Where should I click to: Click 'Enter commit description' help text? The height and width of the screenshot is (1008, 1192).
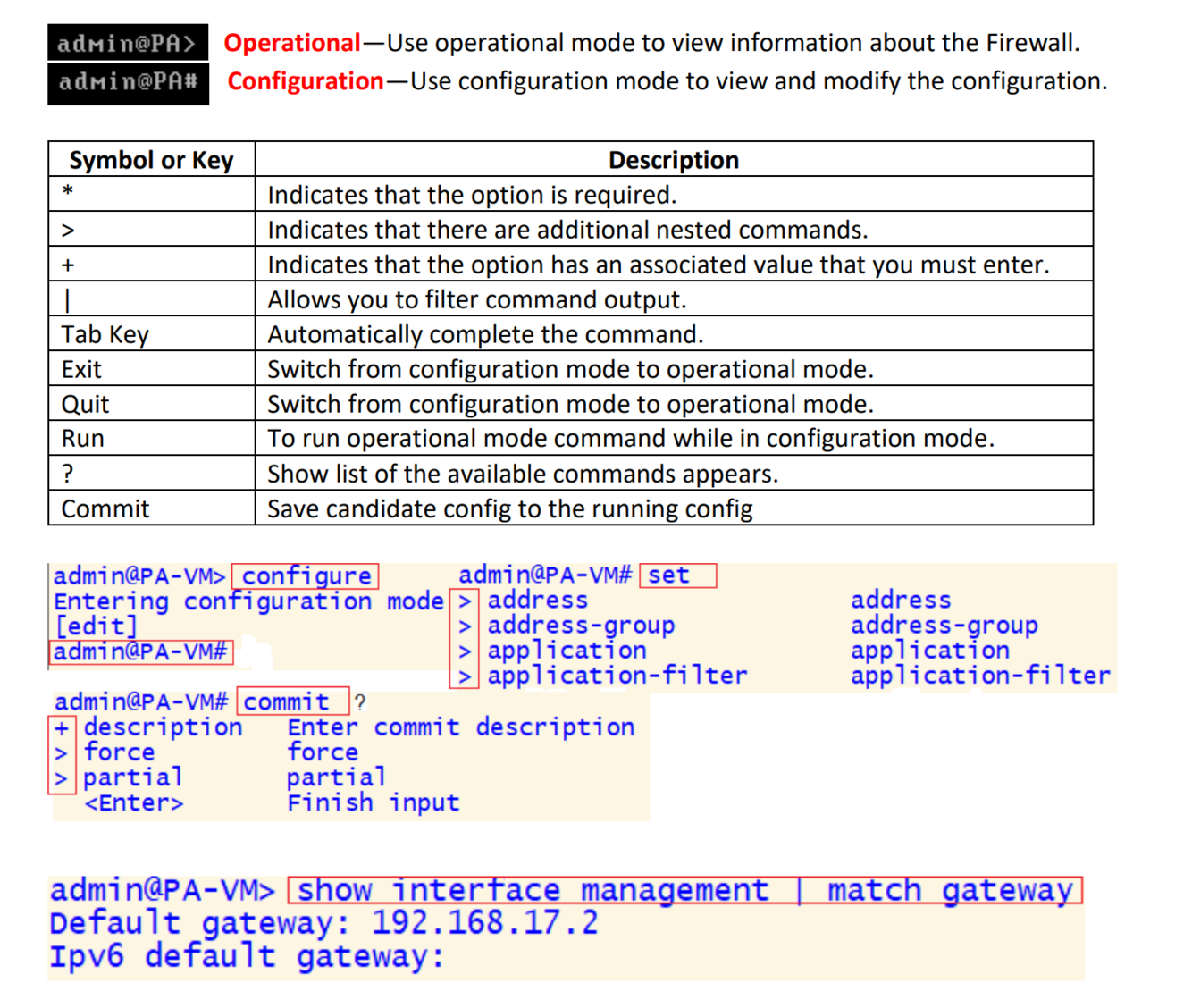461,727
